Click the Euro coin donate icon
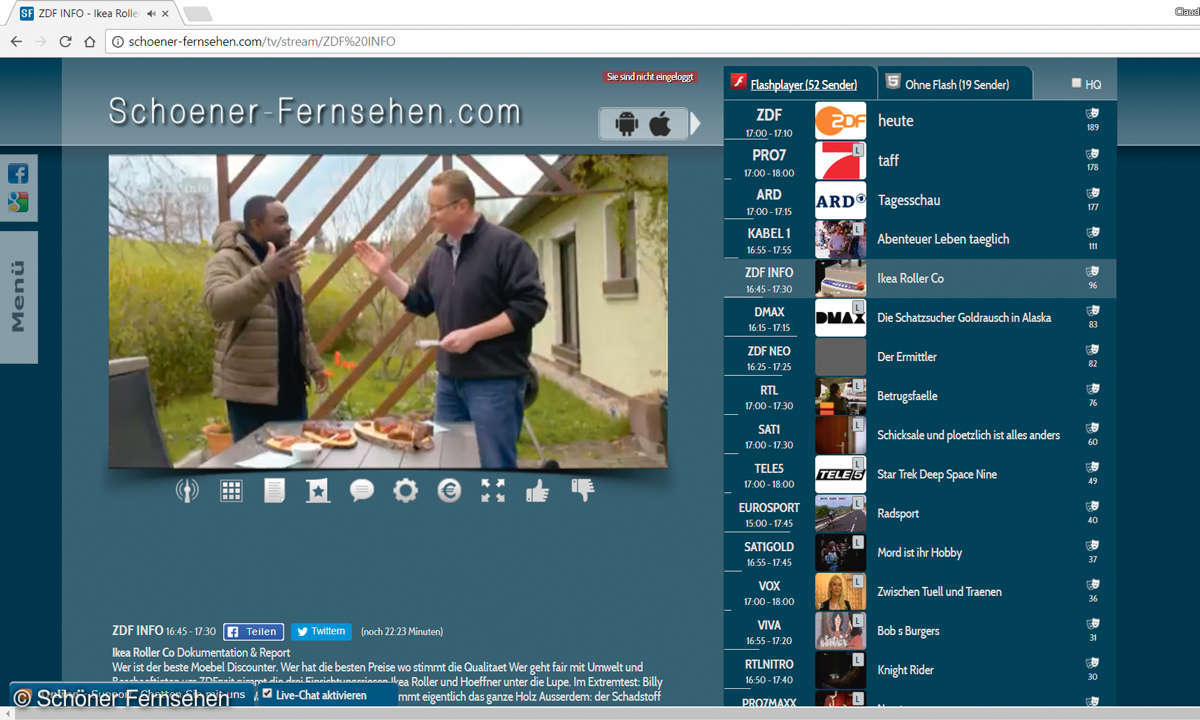1200x720 pixels. pyautogui.click(x=449, y=490)
